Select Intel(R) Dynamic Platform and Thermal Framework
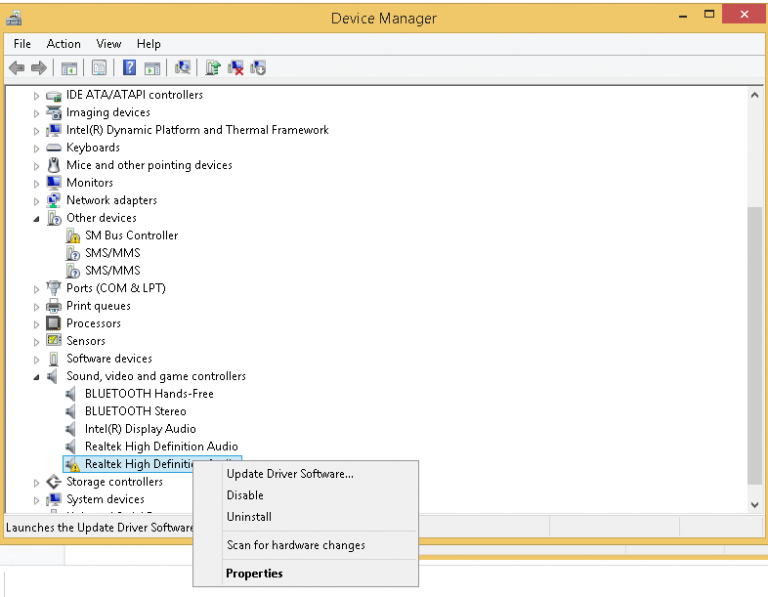This screenshot has width=768, height=597. coord(197,130)
